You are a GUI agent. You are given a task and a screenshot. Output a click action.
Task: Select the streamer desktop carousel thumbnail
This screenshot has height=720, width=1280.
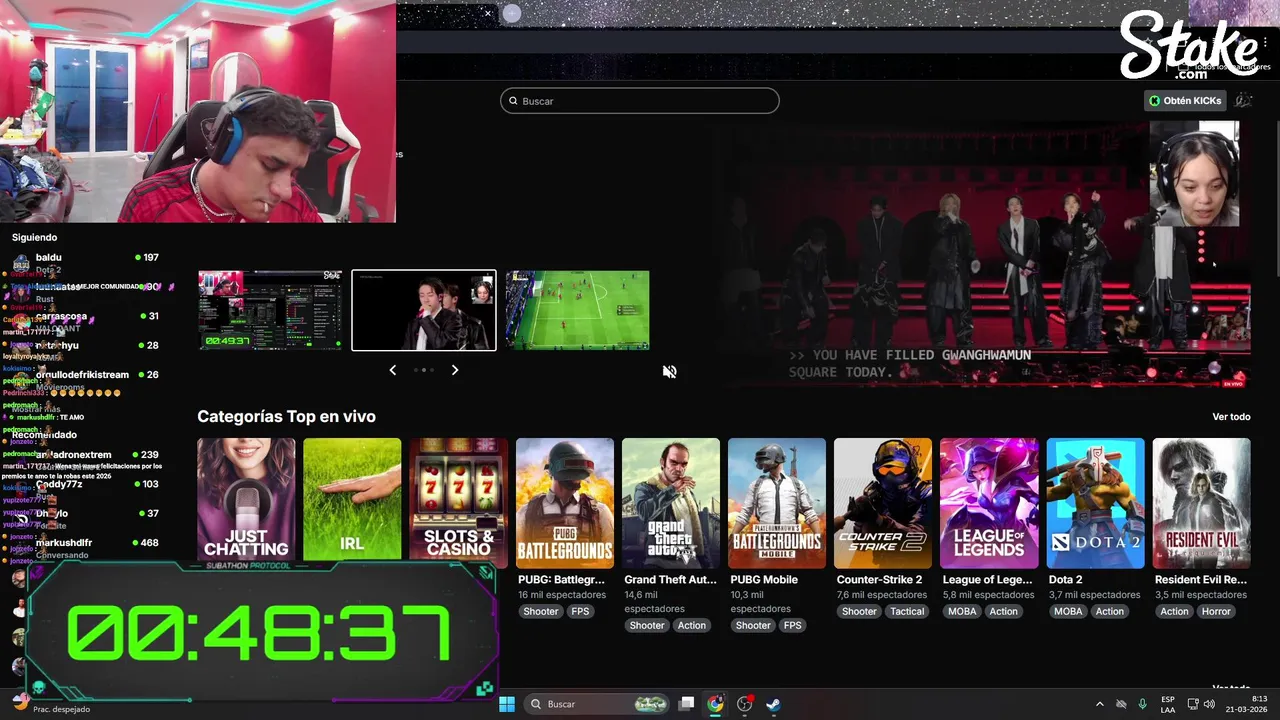click(270, 310)
